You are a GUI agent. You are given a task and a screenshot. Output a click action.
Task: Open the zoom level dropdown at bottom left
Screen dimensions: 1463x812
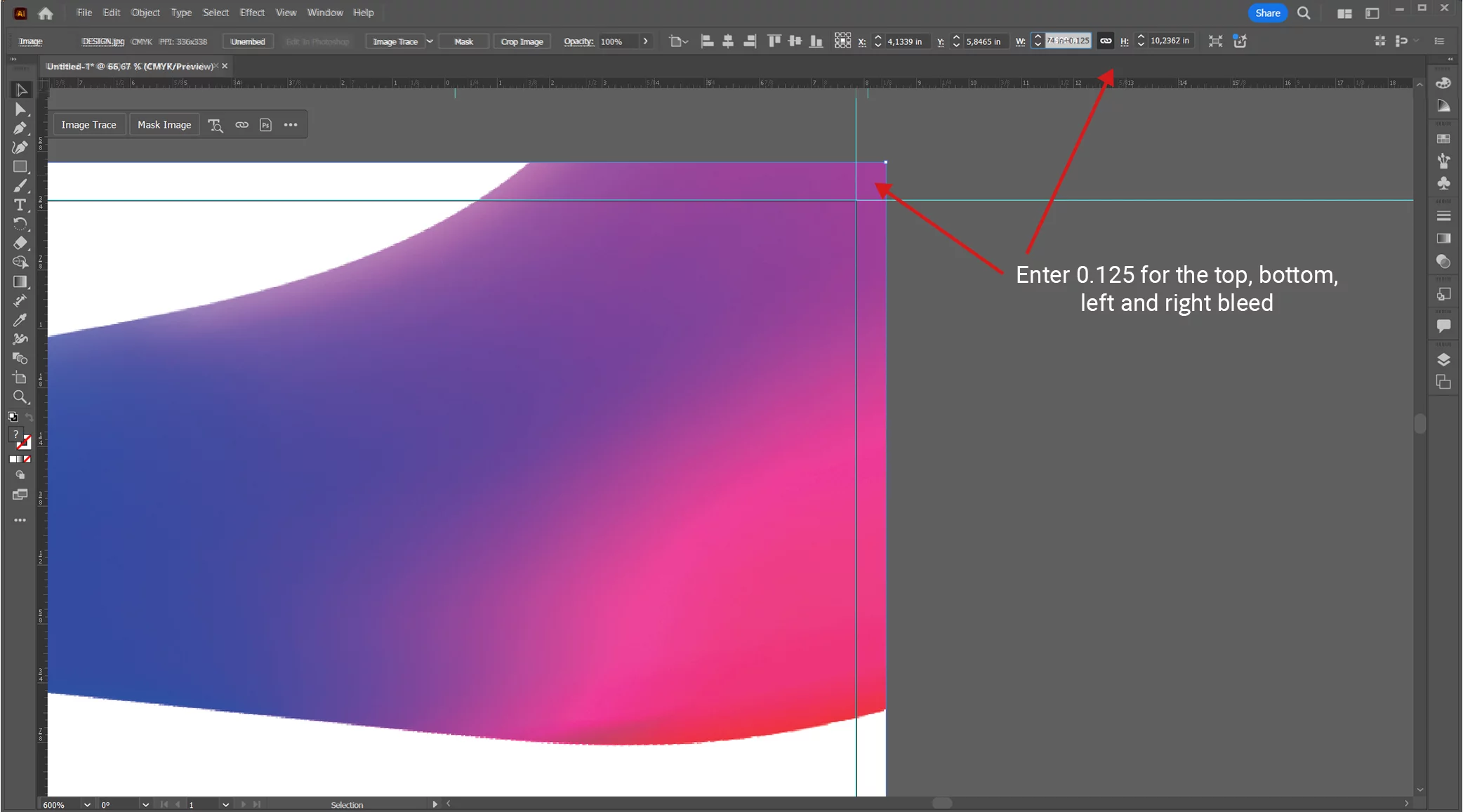pos(86,804)
